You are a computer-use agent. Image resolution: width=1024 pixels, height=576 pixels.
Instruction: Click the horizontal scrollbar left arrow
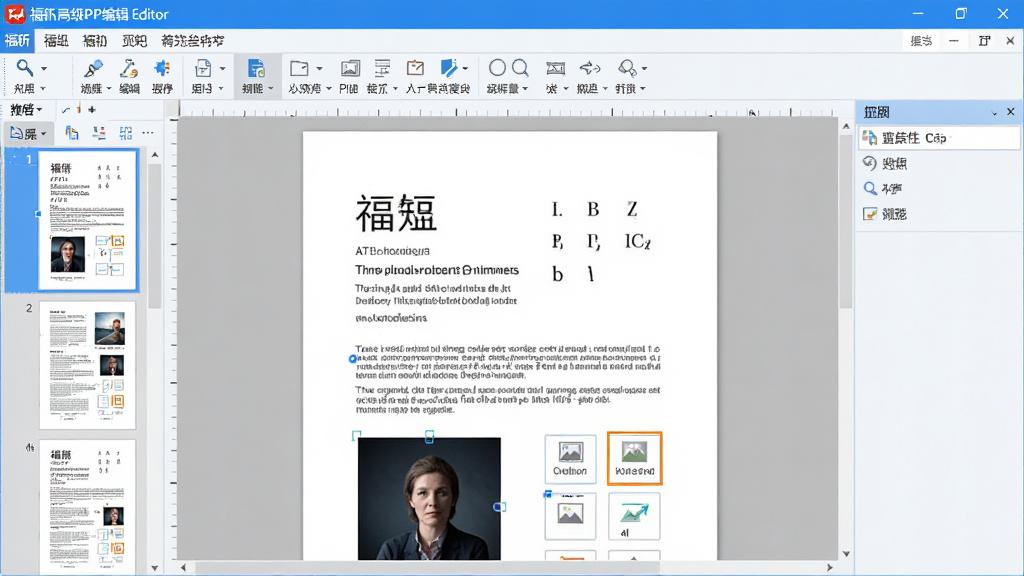(x=184, y=568)
